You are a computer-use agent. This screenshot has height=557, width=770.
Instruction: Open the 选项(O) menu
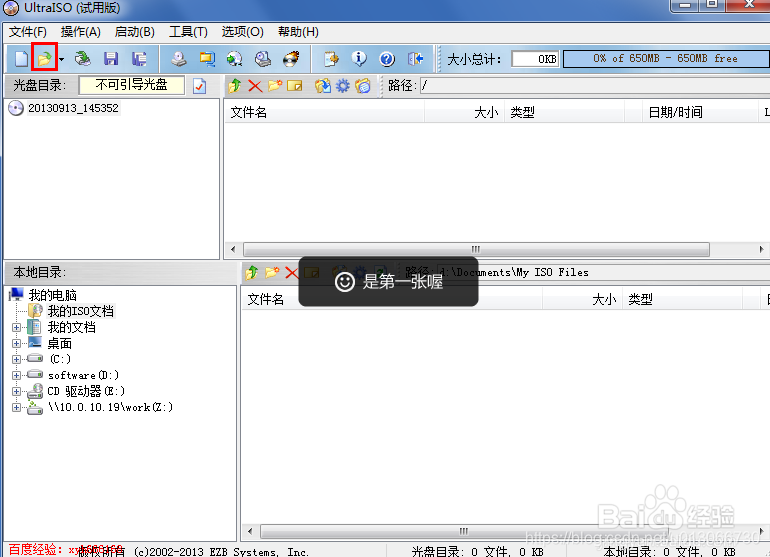point(242,32)
